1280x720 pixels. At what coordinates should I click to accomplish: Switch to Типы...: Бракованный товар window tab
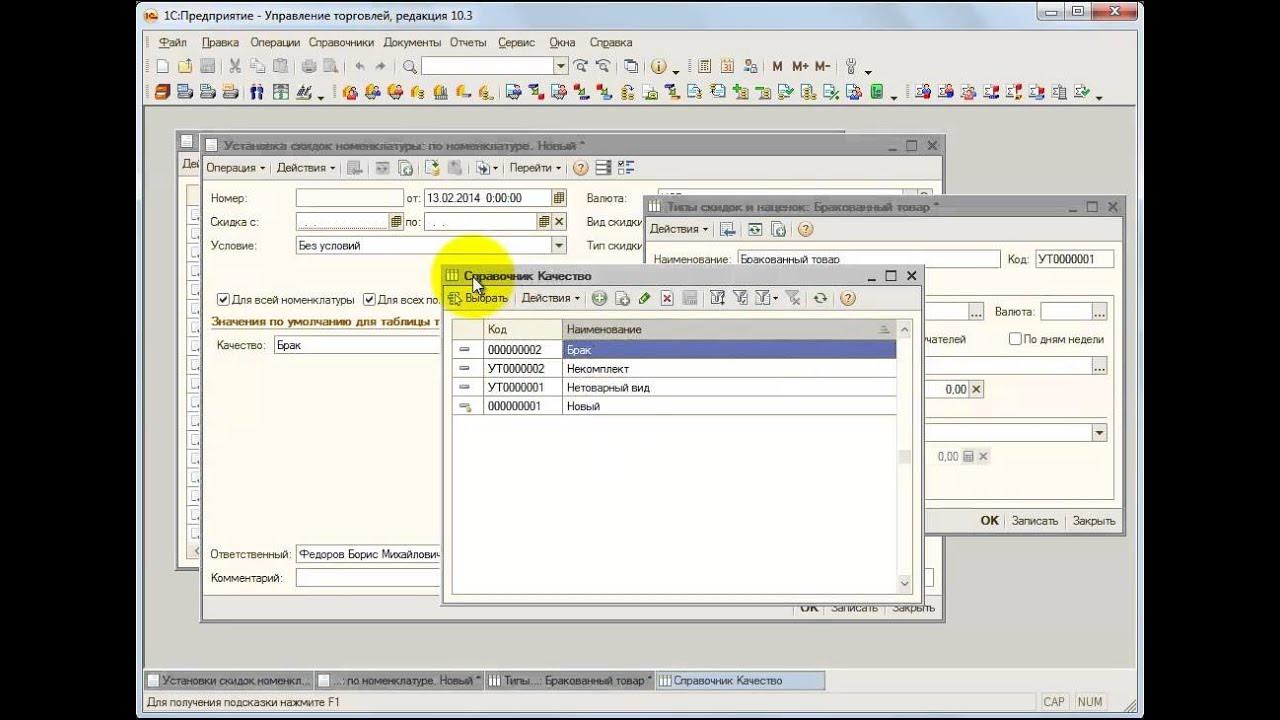tap(570, 681)
